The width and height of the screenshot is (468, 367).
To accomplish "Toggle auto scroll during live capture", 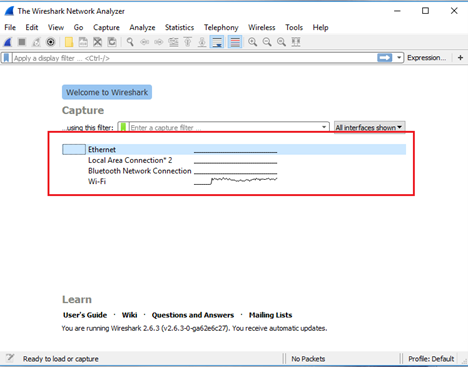I will (x=217, y=42).
